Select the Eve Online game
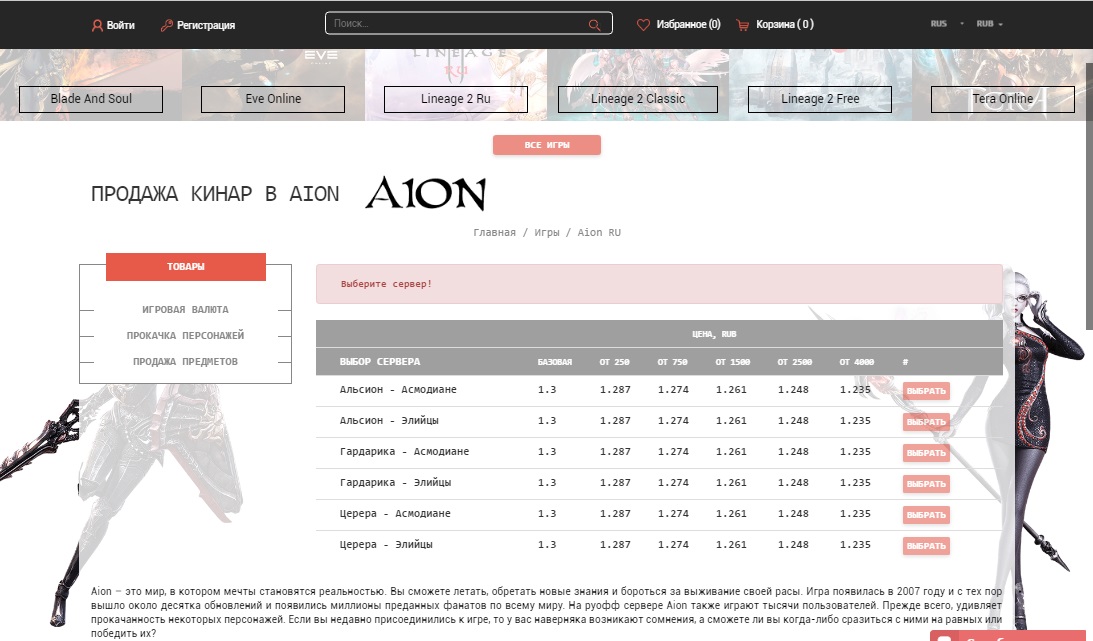 point(273,99)
